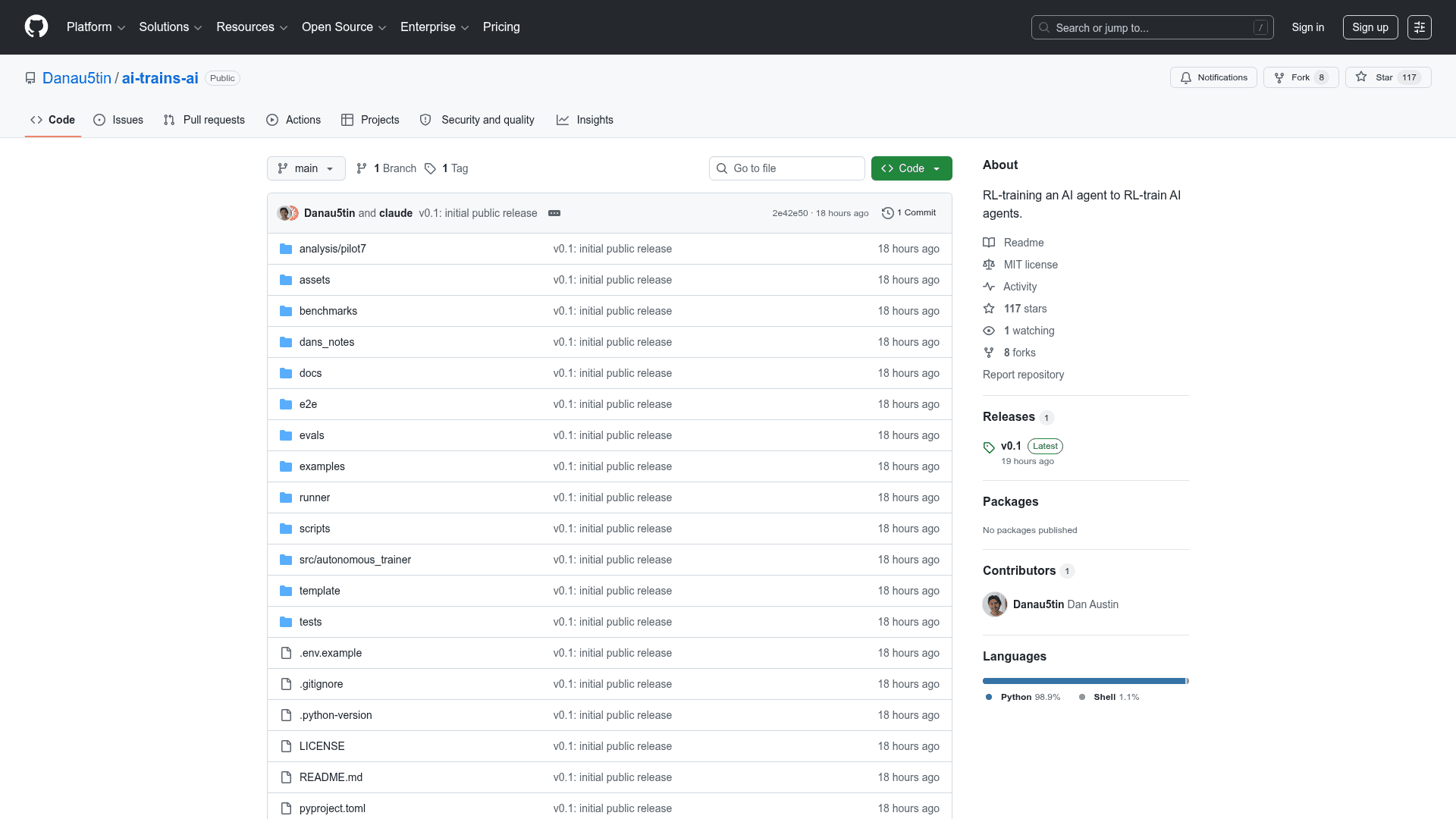Click the Python language bar segment

(1084, 681)
